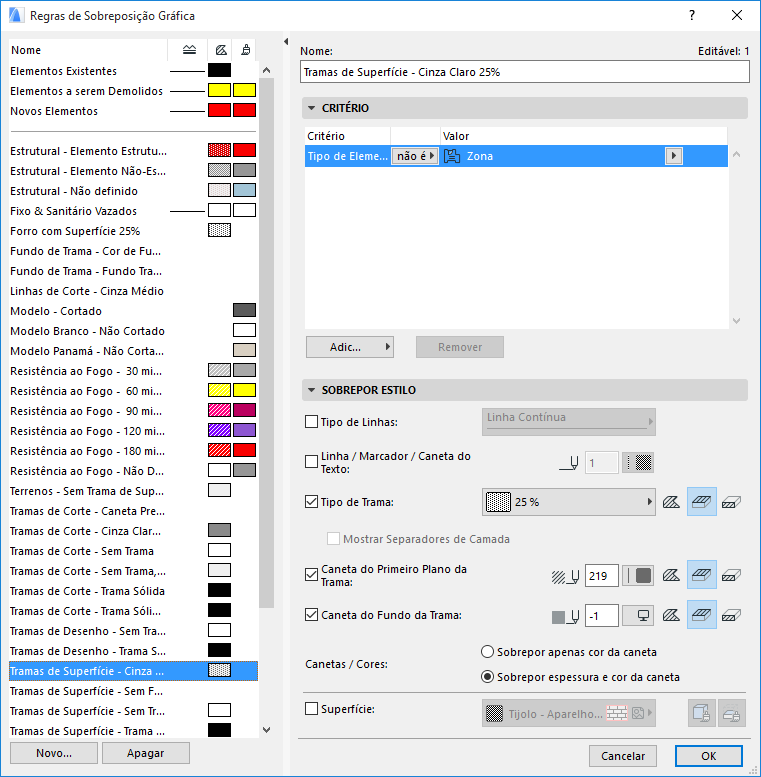Click the background pen number field -1
Image resolution: width=761 pixels, height=777 pixels.
point(601,615)
